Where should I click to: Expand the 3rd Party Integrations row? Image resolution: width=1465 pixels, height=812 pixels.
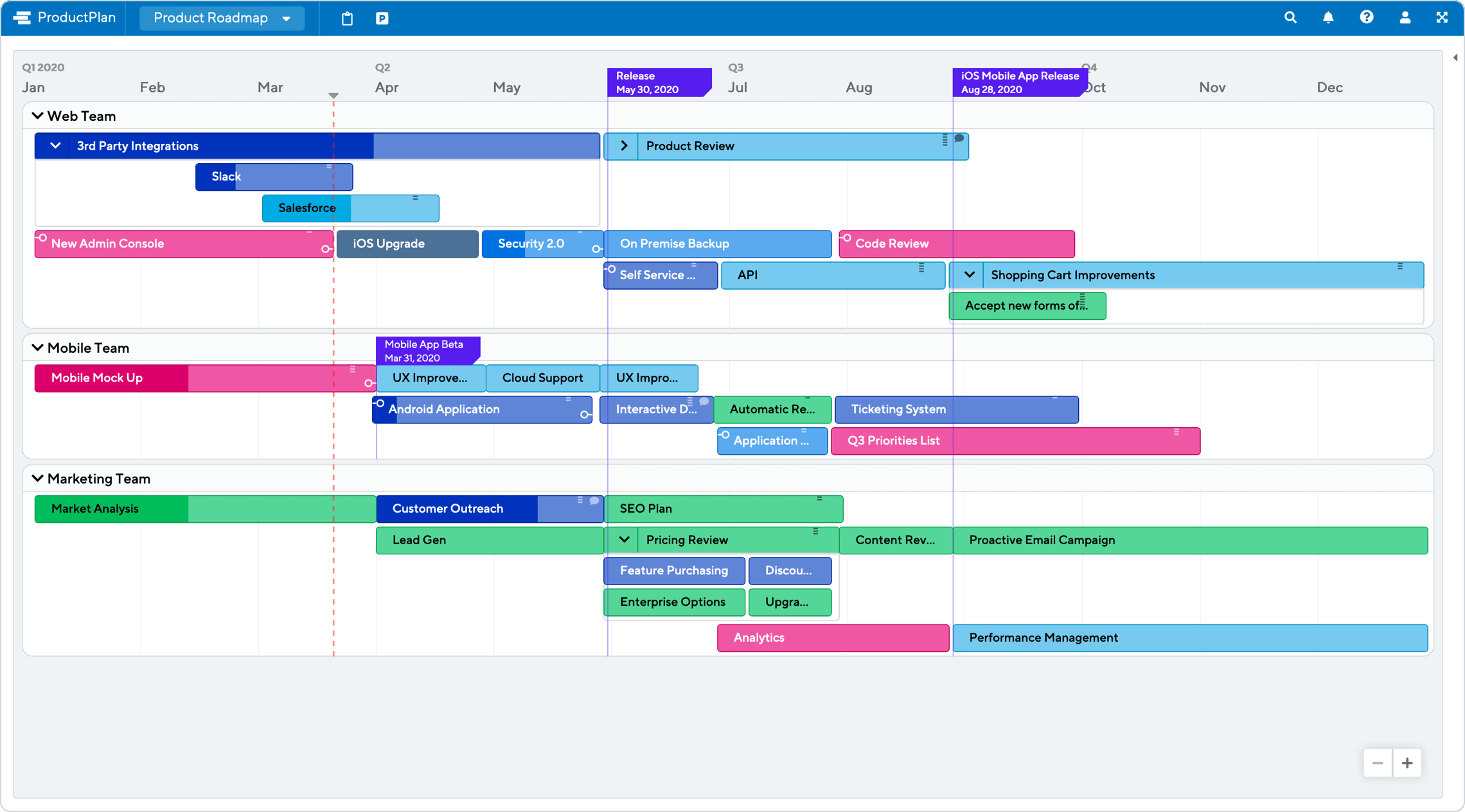tap(55, 146)
